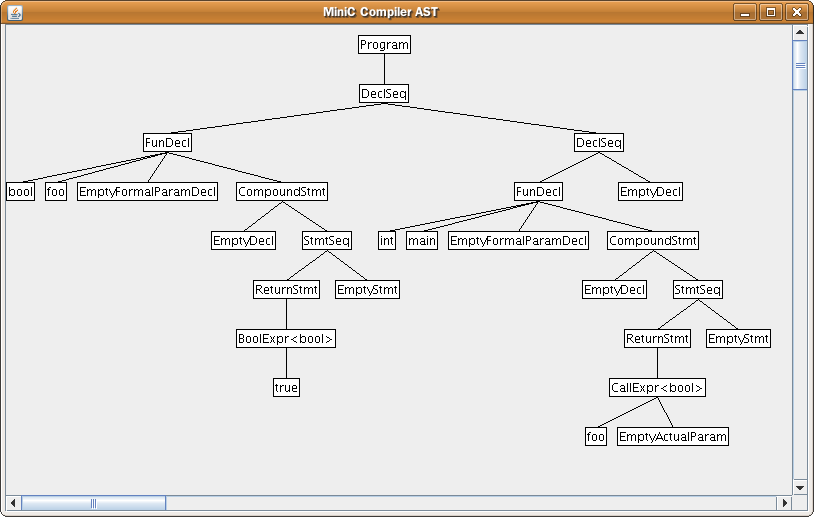This screenshot has height=517, width=814.
Task: Click the vertical scrollbar up arrow
Action: point(800,32)
